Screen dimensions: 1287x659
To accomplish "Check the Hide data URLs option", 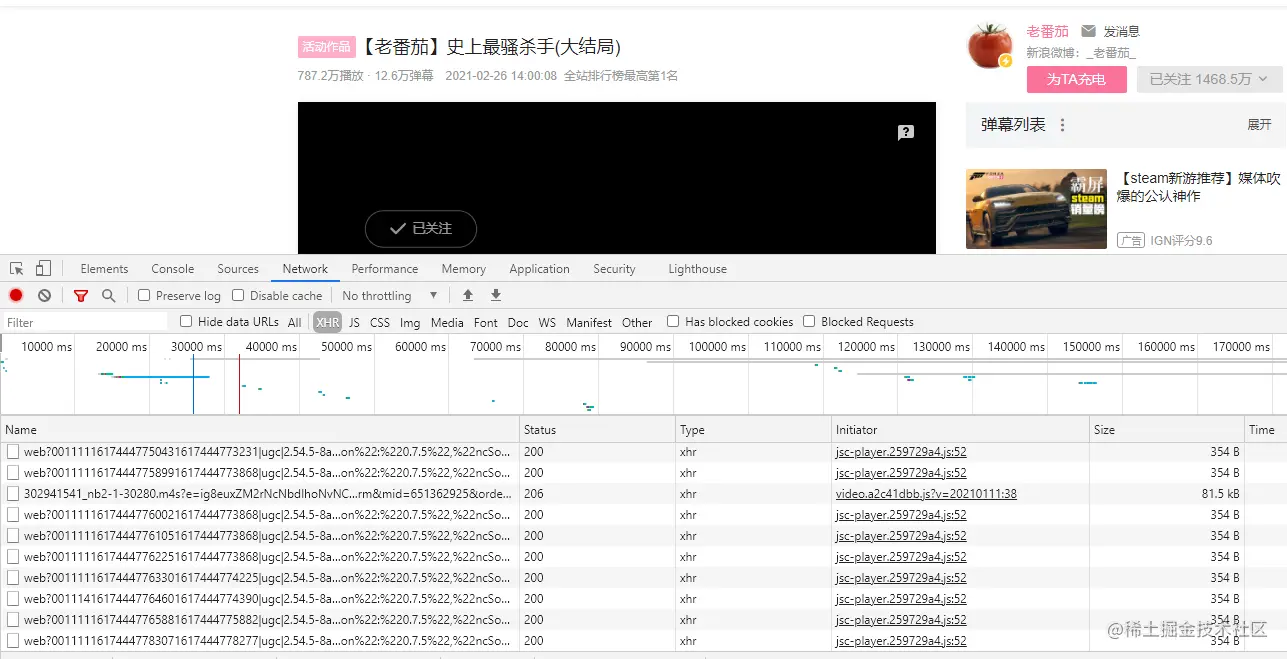I will [x=186, y=322].
